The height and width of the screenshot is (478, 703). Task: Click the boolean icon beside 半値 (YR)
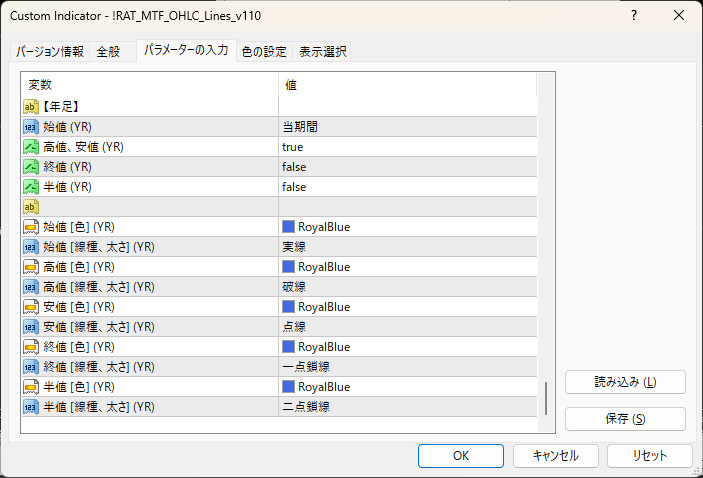coord(31,187)
